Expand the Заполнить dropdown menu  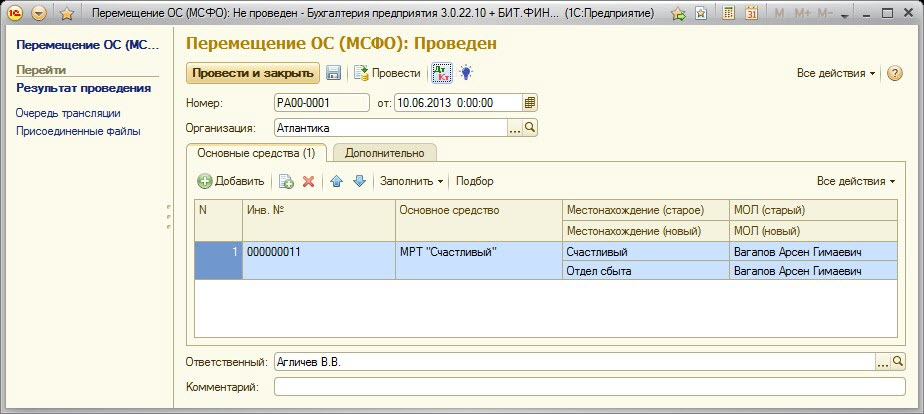tap(412, 181)
